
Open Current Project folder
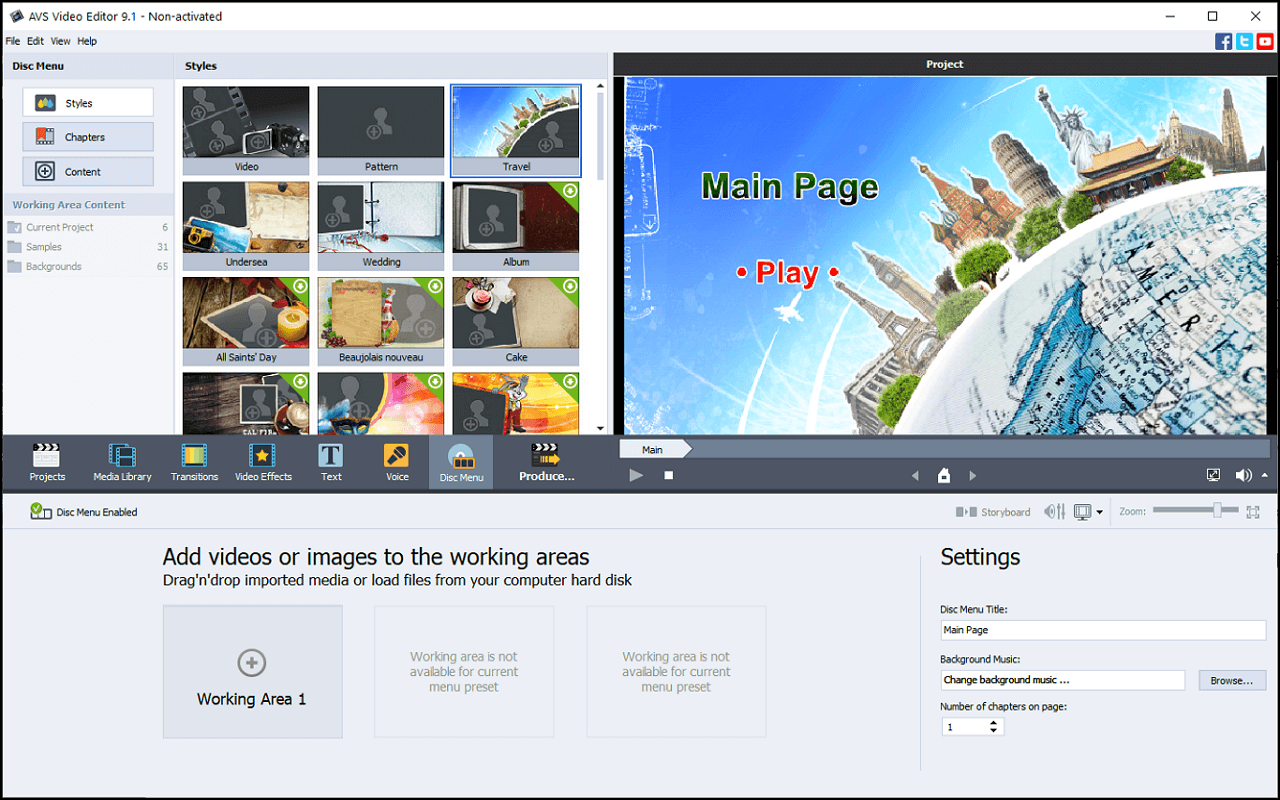click(x=87, y=228)
